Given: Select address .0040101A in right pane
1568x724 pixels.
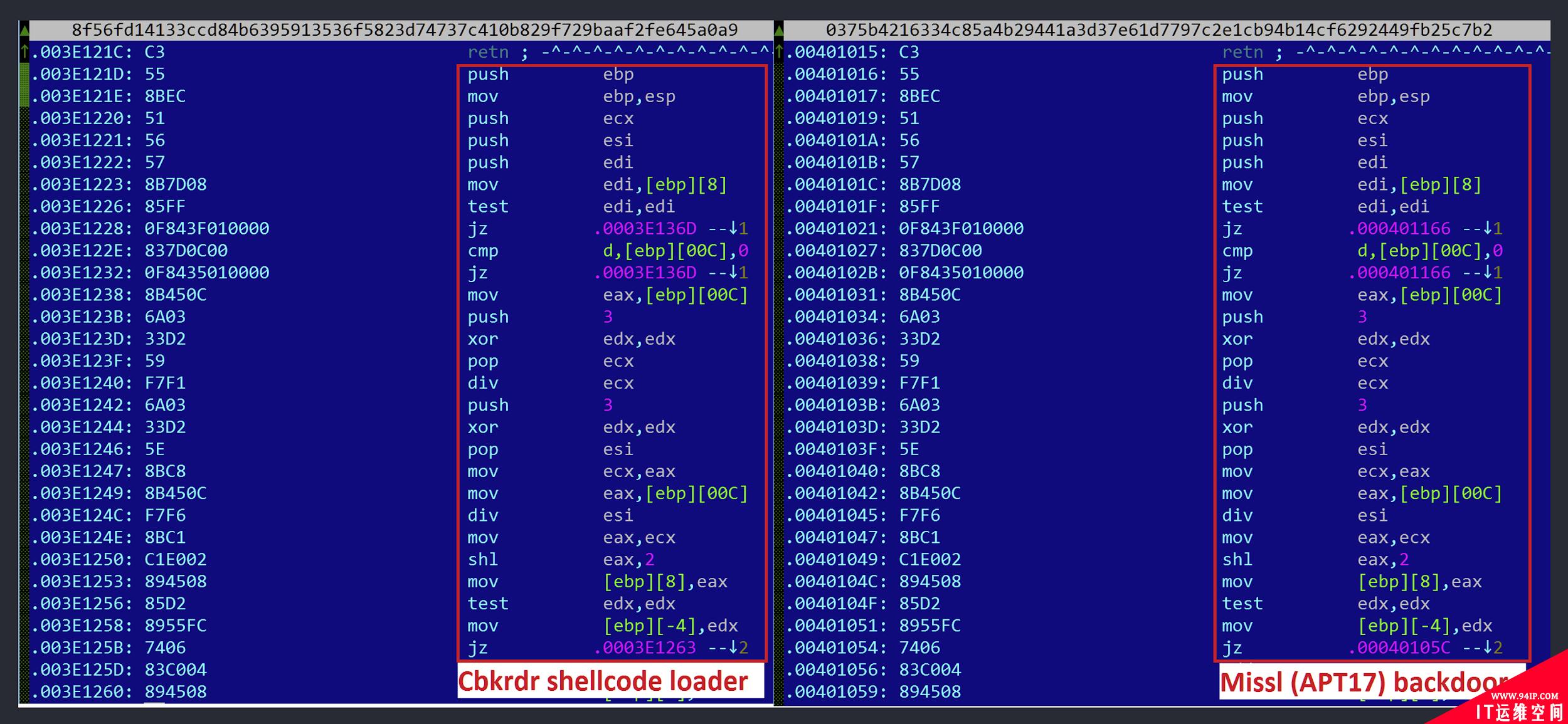Looking at the screenshot, I should pos(837,140).
